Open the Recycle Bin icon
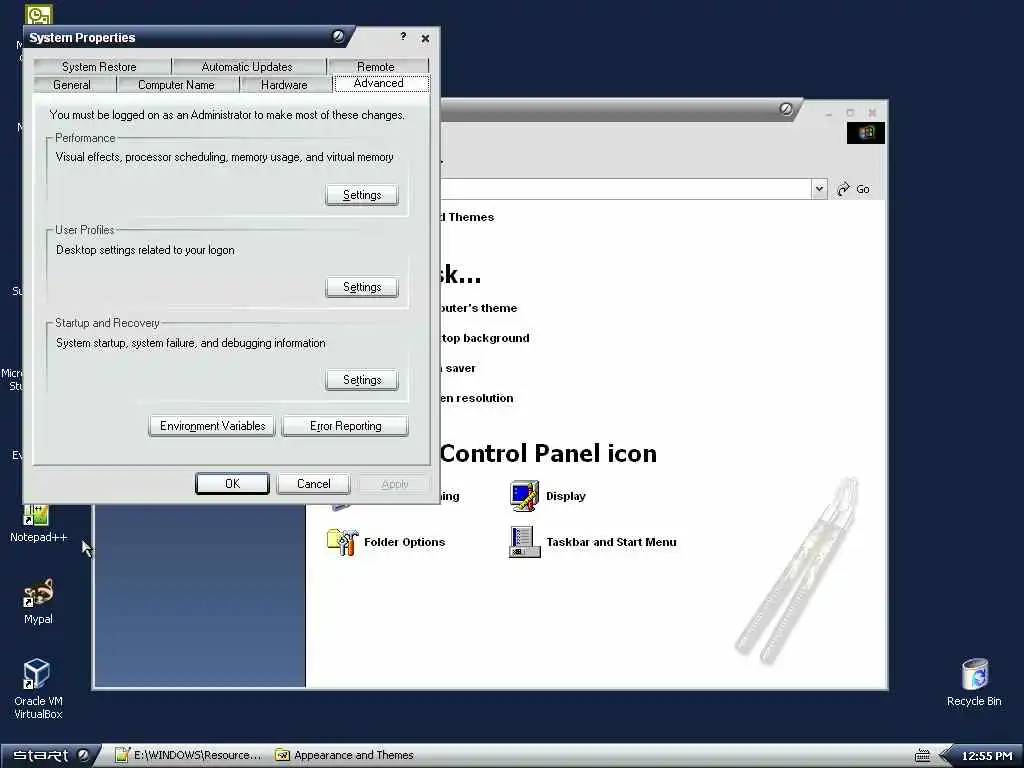Image resolution: width=1024 pixels, height=768 pixels. 974,682
